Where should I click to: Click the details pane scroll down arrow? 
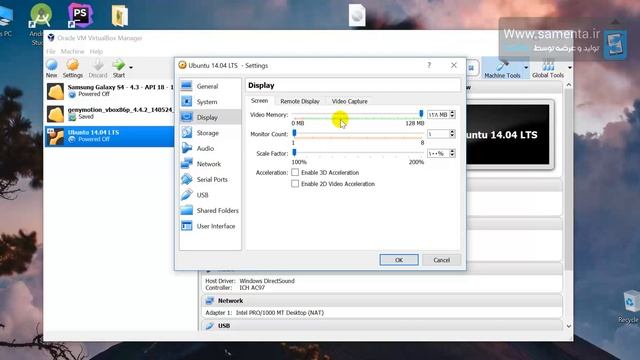point(569,326)
